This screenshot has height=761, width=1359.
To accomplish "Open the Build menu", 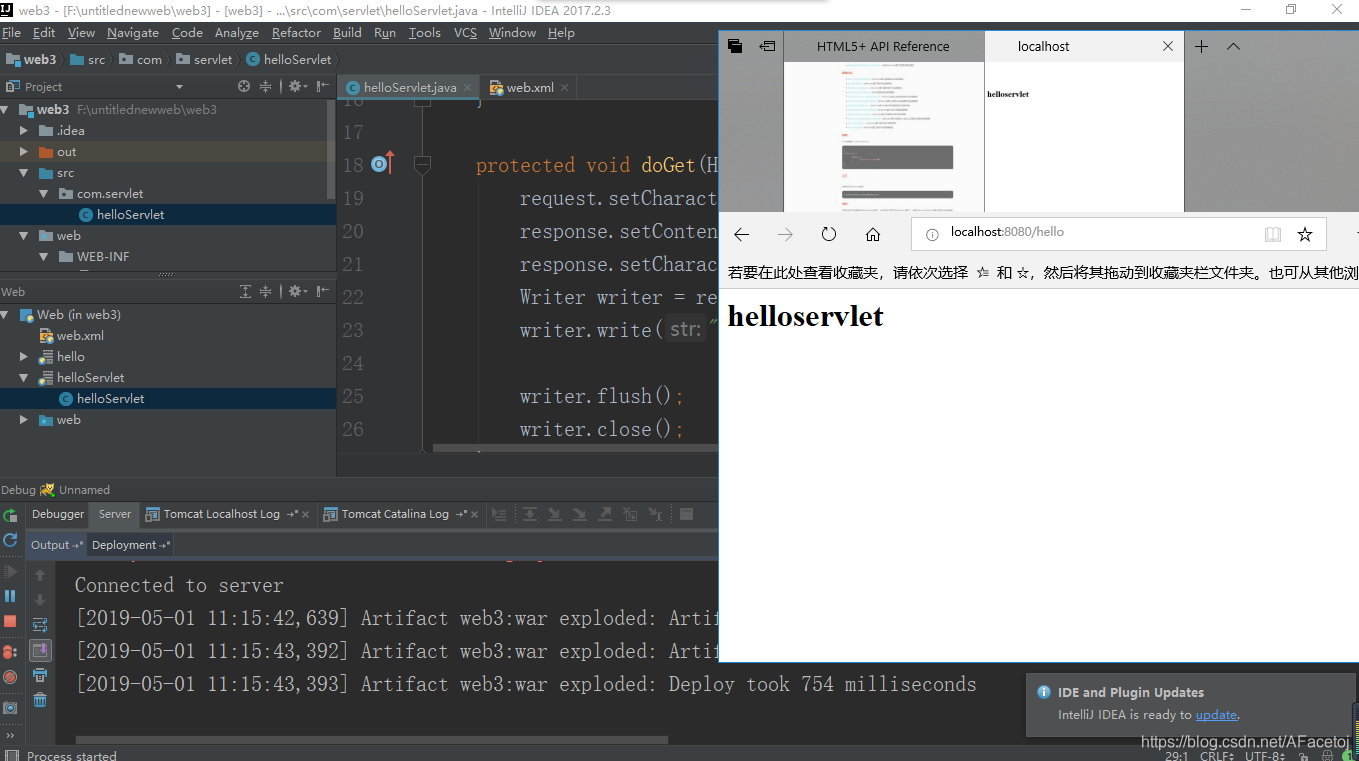I will point(347,33).
